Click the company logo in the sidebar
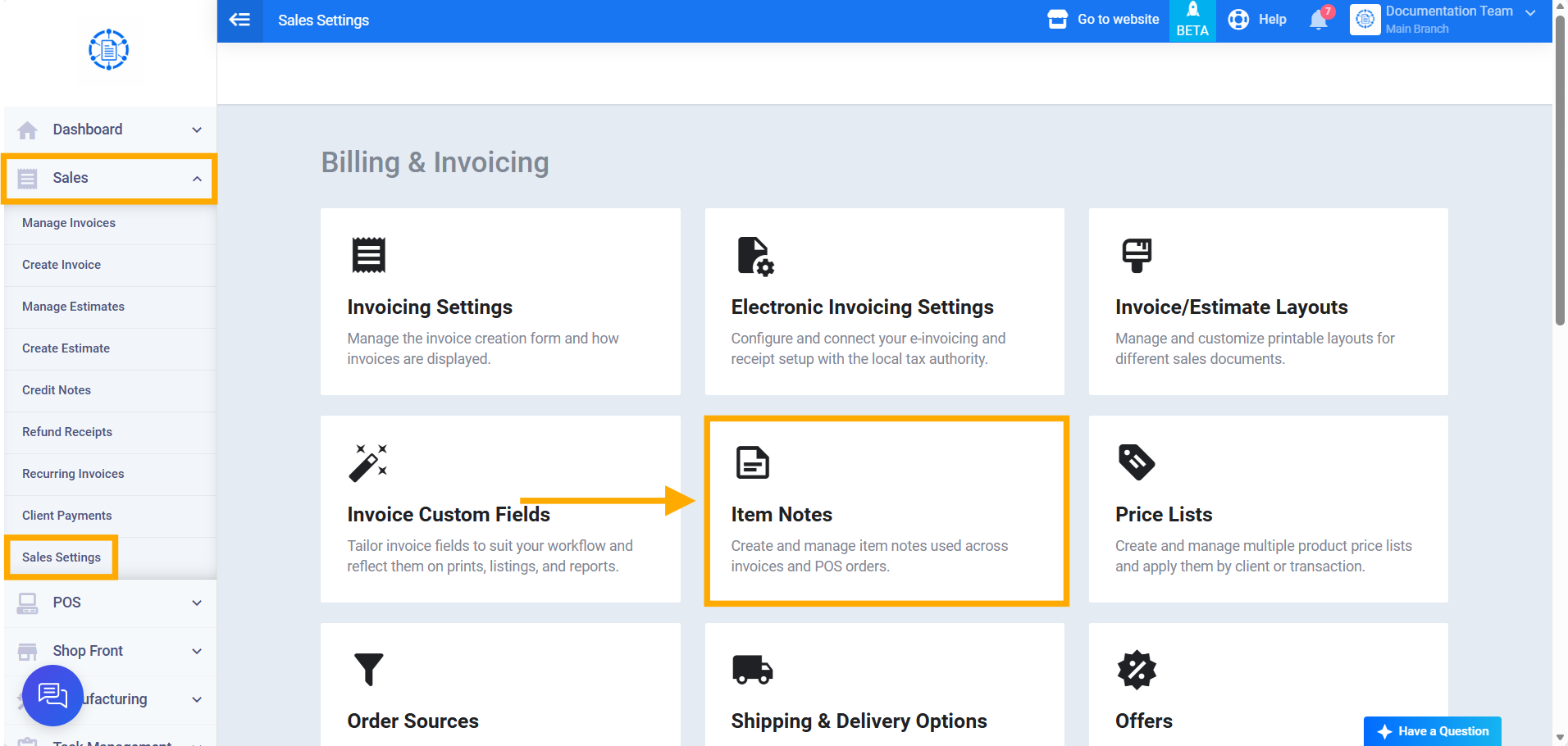 click(108, 50)
